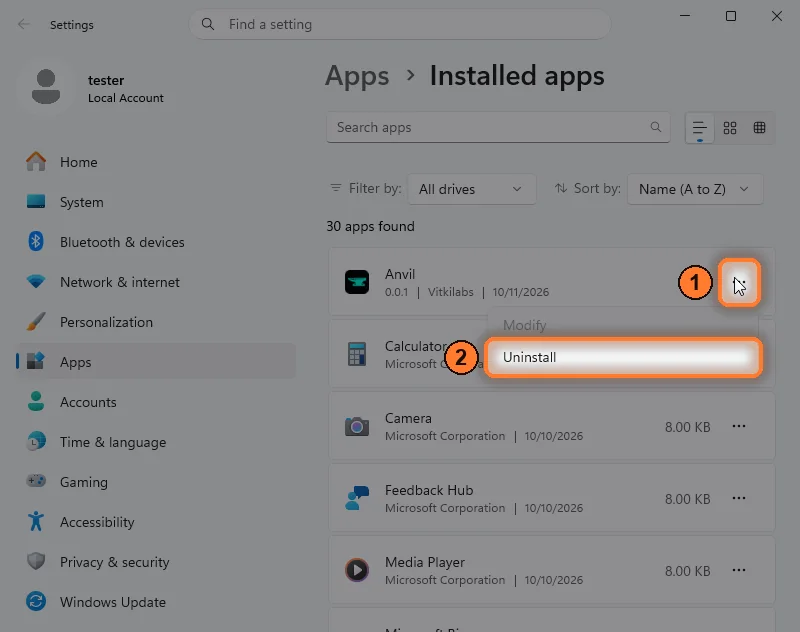
Task: Choose Uninstall from the Anvil menu
Action: click(623, 357)
